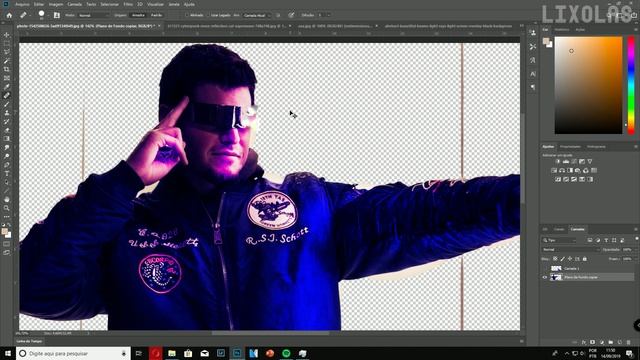Toggle lock image pixels
Viewport: 640px width, 360px height.
[x=562, y=259]
